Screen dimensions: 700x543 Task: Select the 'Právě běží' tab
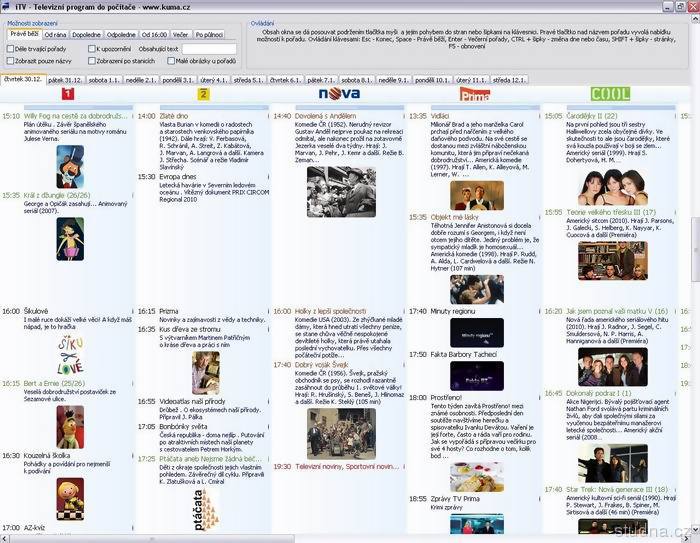25,34
